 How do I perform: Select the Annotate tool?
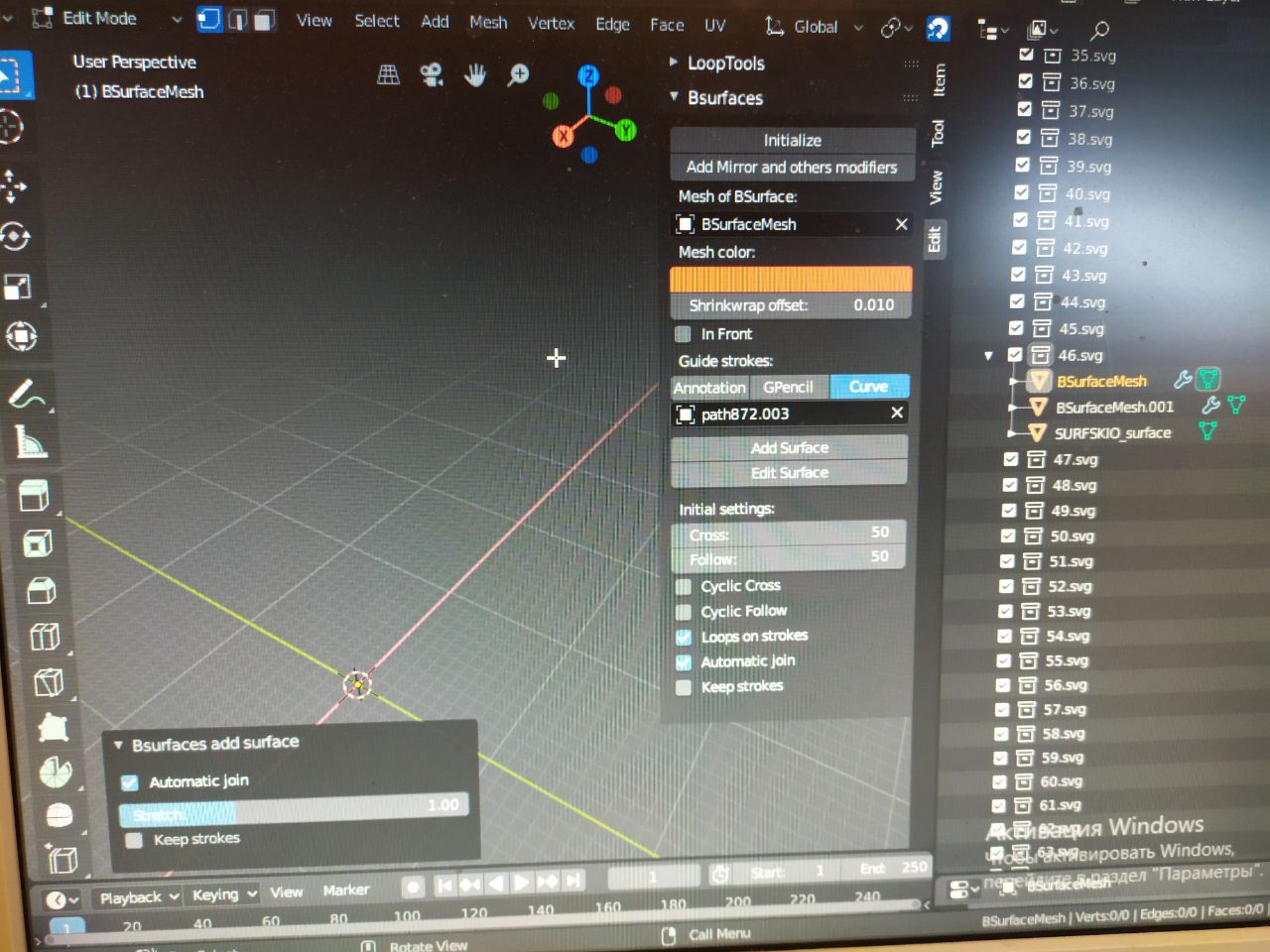click(x=27, y=396)
